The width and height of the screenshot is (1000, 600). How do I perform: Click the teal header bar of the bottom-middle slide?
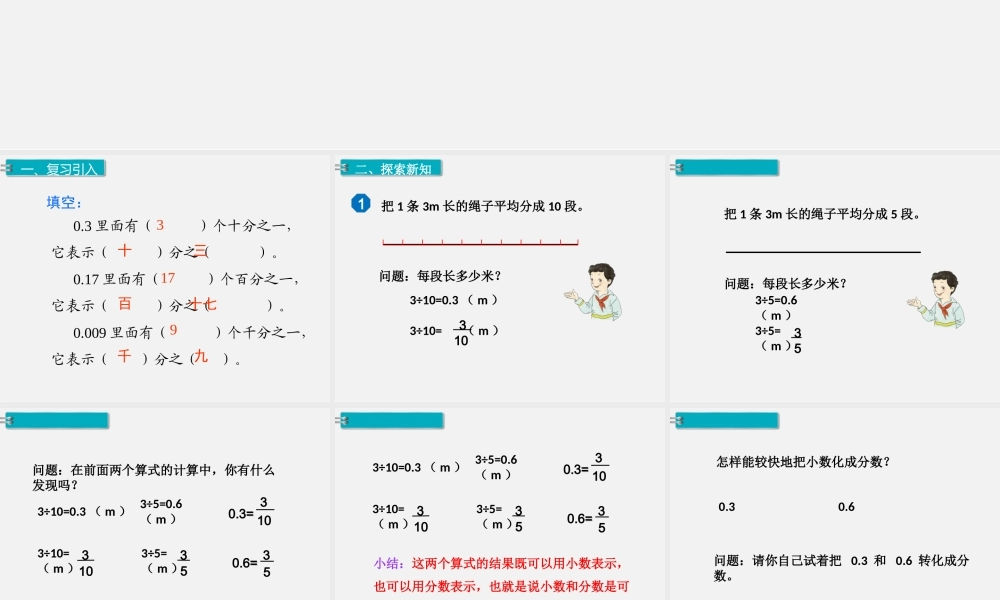point(390,420)
